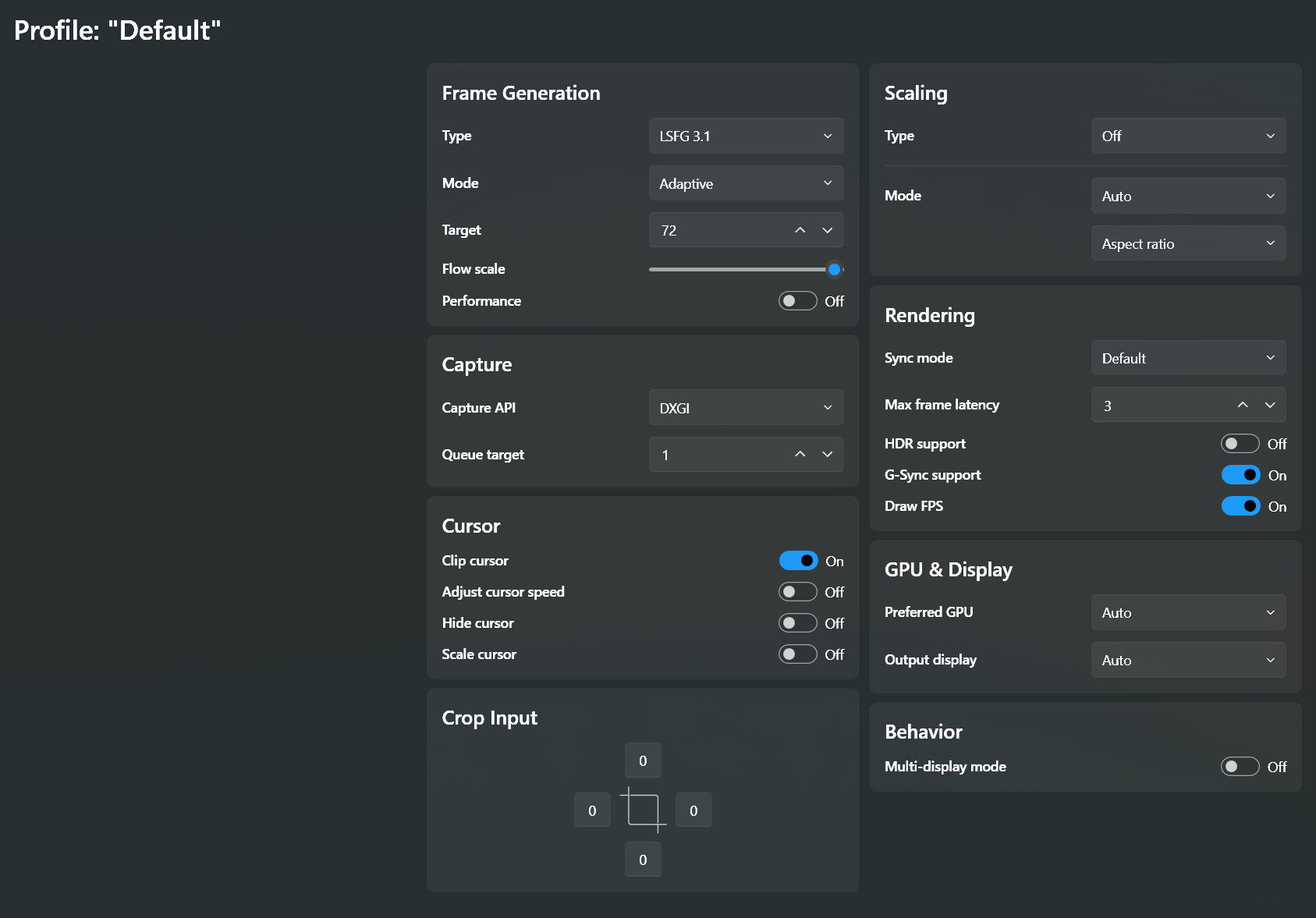
Task: Increase the Target frame rate value
Action: (800, 230)
